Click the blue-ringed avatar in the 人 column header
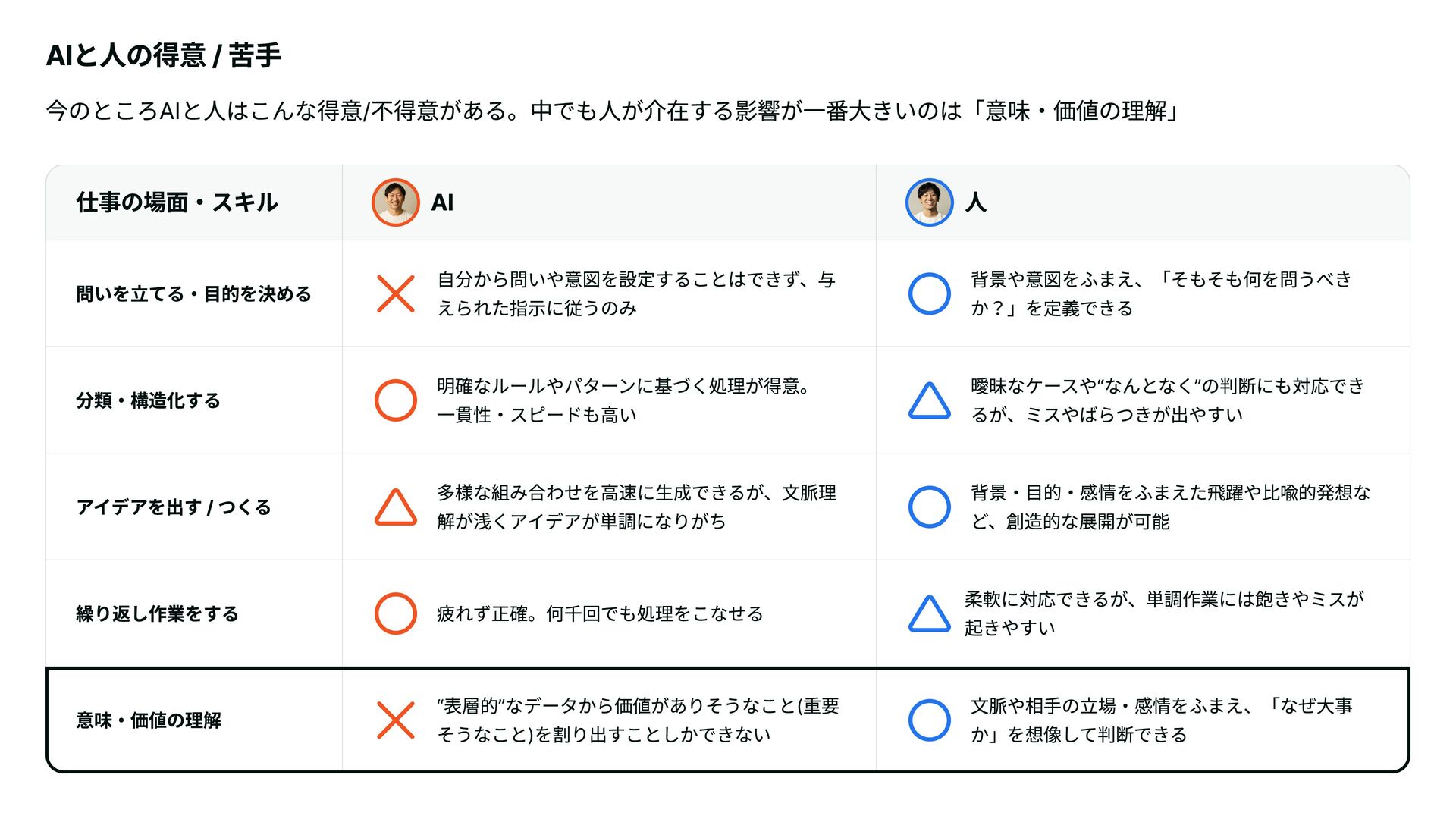 (930, 202)
